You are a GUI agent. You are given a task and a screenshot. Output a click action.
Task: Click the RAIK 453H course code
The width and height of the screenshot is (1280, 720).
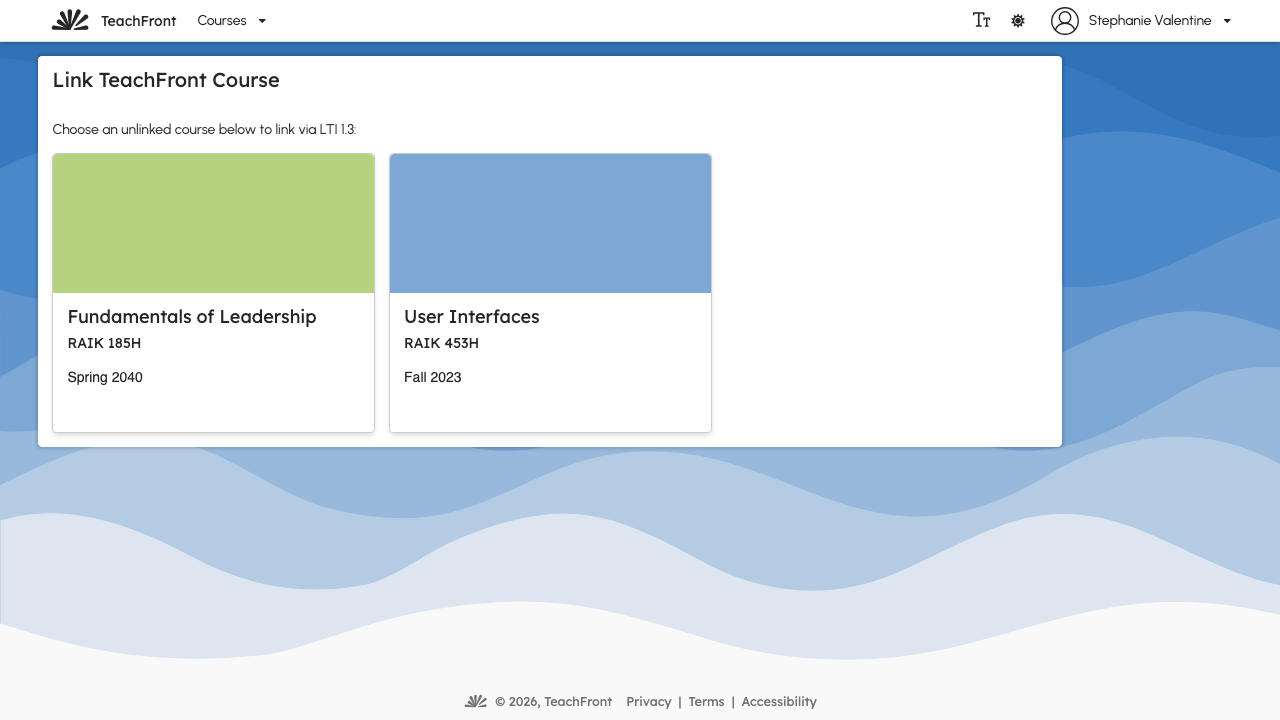441,343
